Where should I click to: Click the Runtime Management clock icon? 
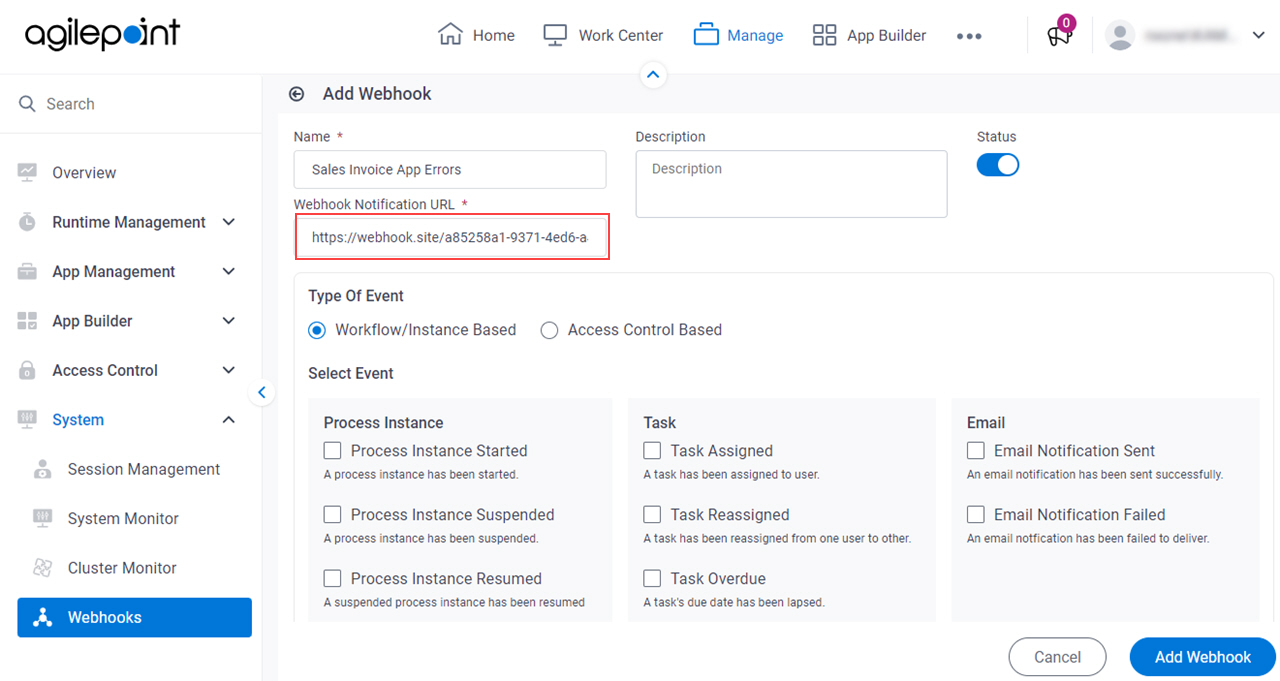(x=27, y=222)
